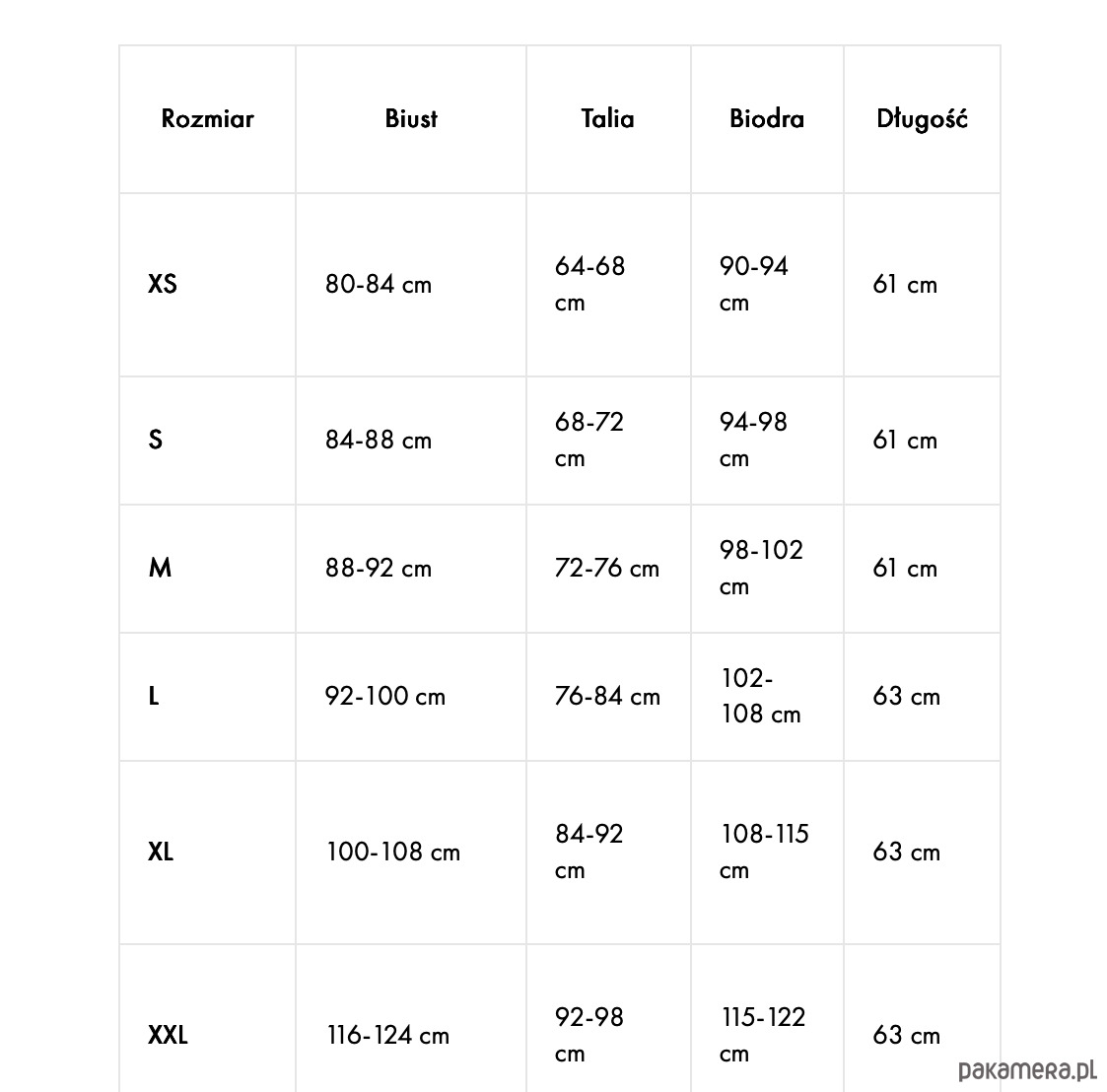Click the XL size row label
Screen dimensions: 1107x1092
point(161,853)
